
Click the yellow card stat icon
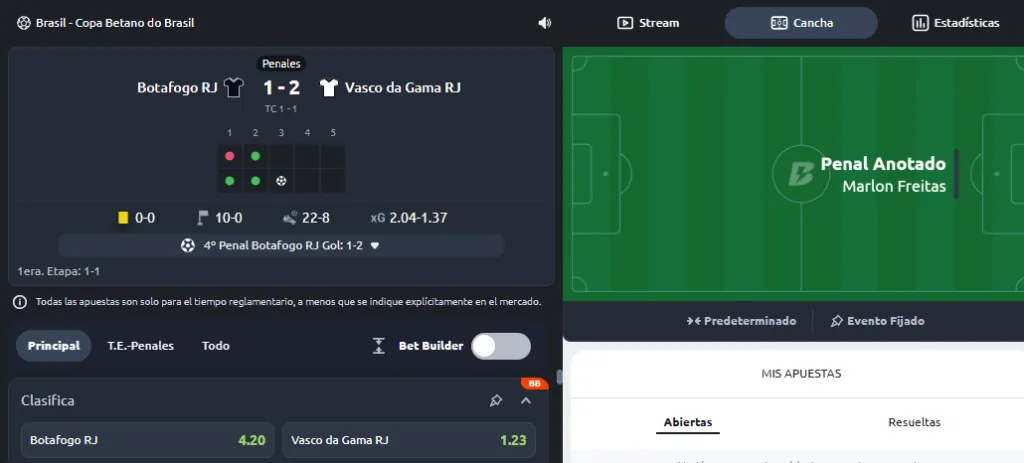coord(123,218)
